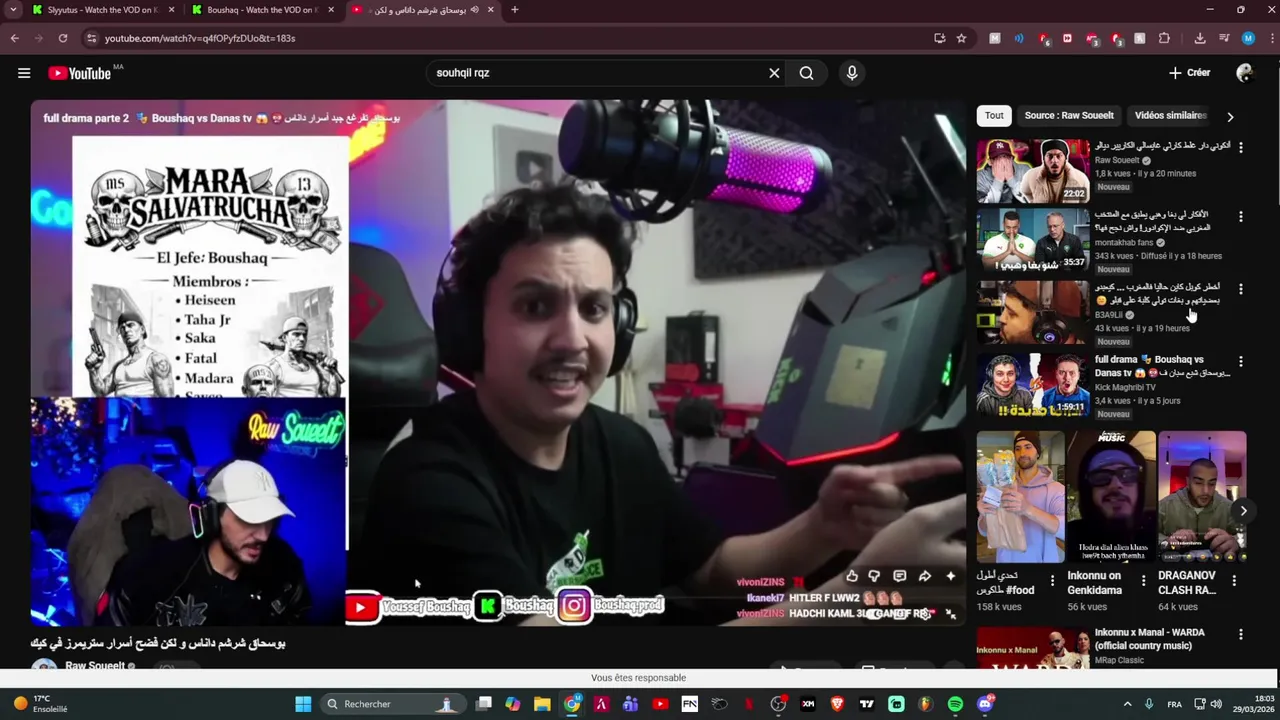Clear the search query with X
This screenshot has height=720, width=1280.
click(x=774, y=73)
